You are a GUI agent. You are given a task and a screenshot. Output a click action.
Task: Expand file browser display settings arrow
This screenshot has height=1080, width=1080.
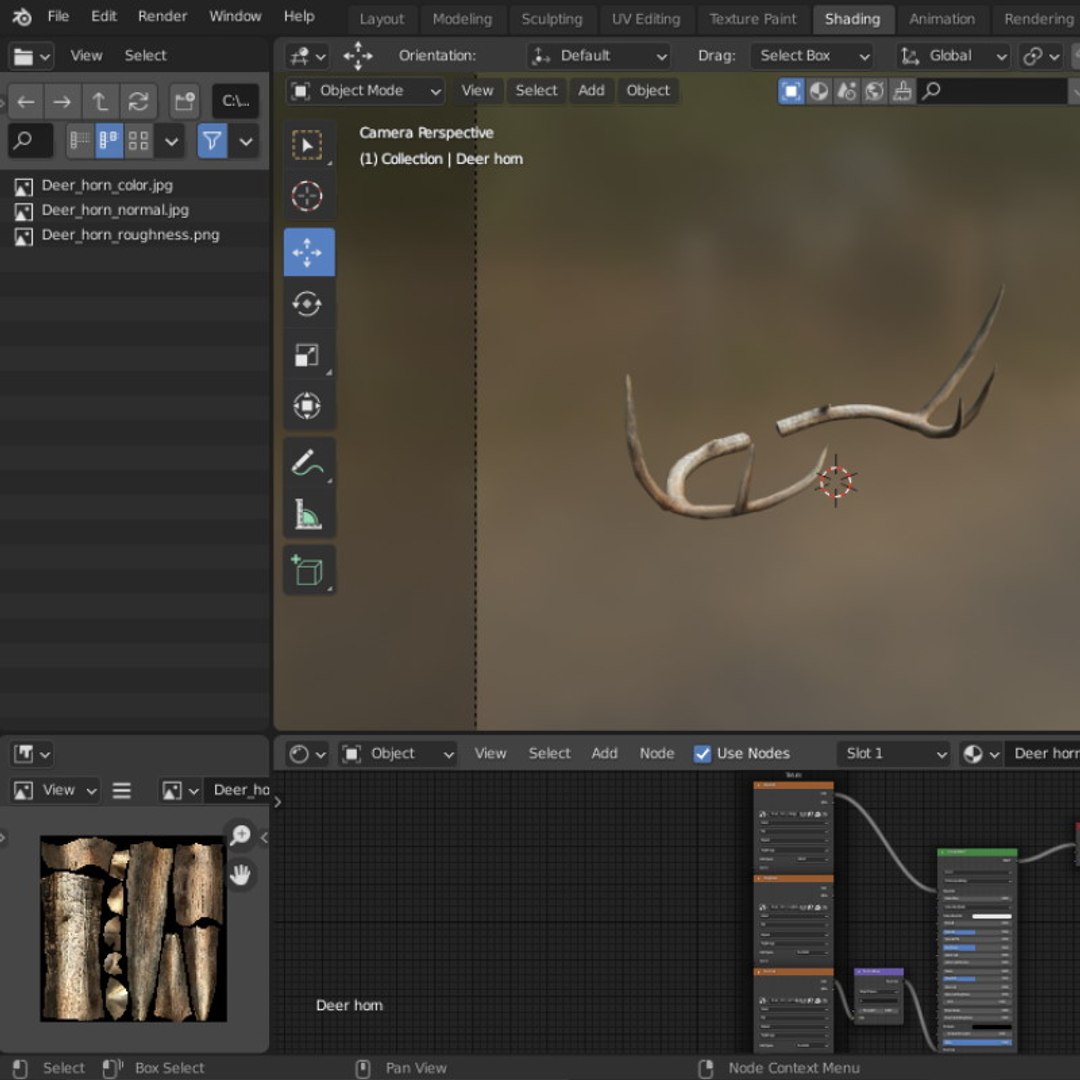[x=172, y=141]
